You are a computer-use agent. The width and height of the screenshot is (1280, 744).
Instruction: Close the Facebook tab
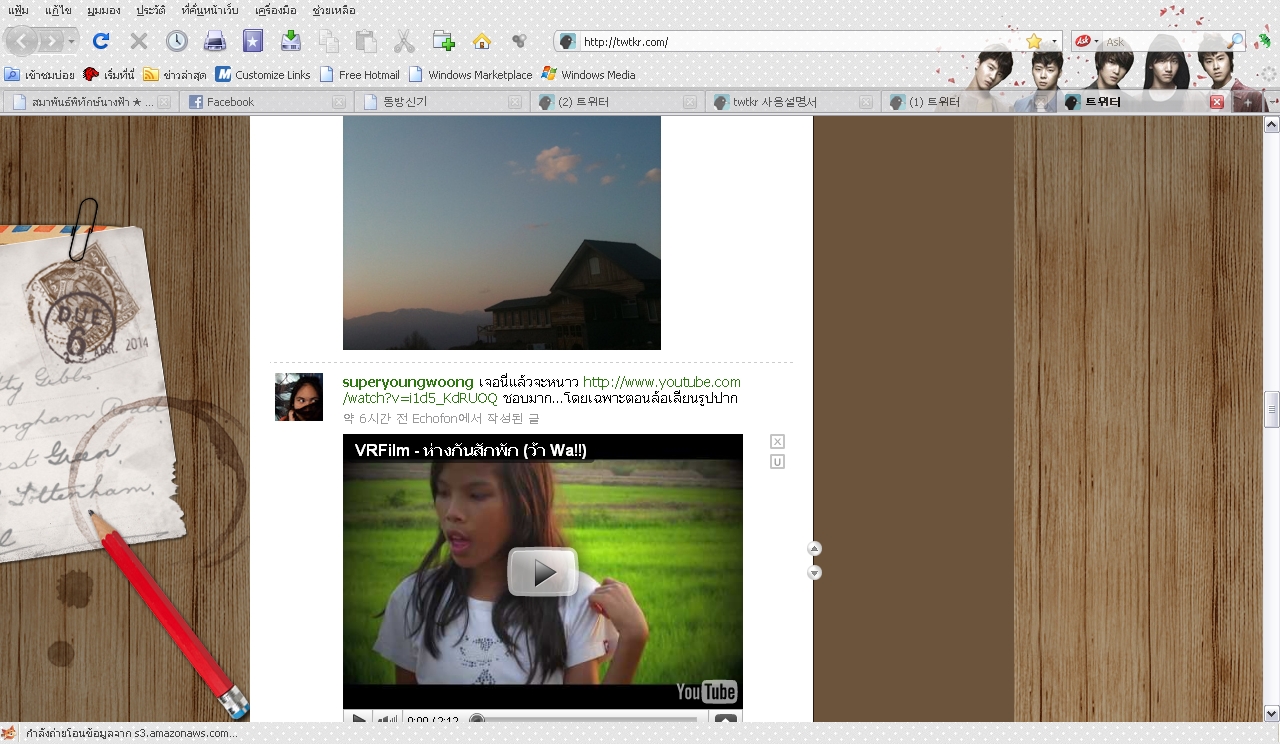[339, 102]
